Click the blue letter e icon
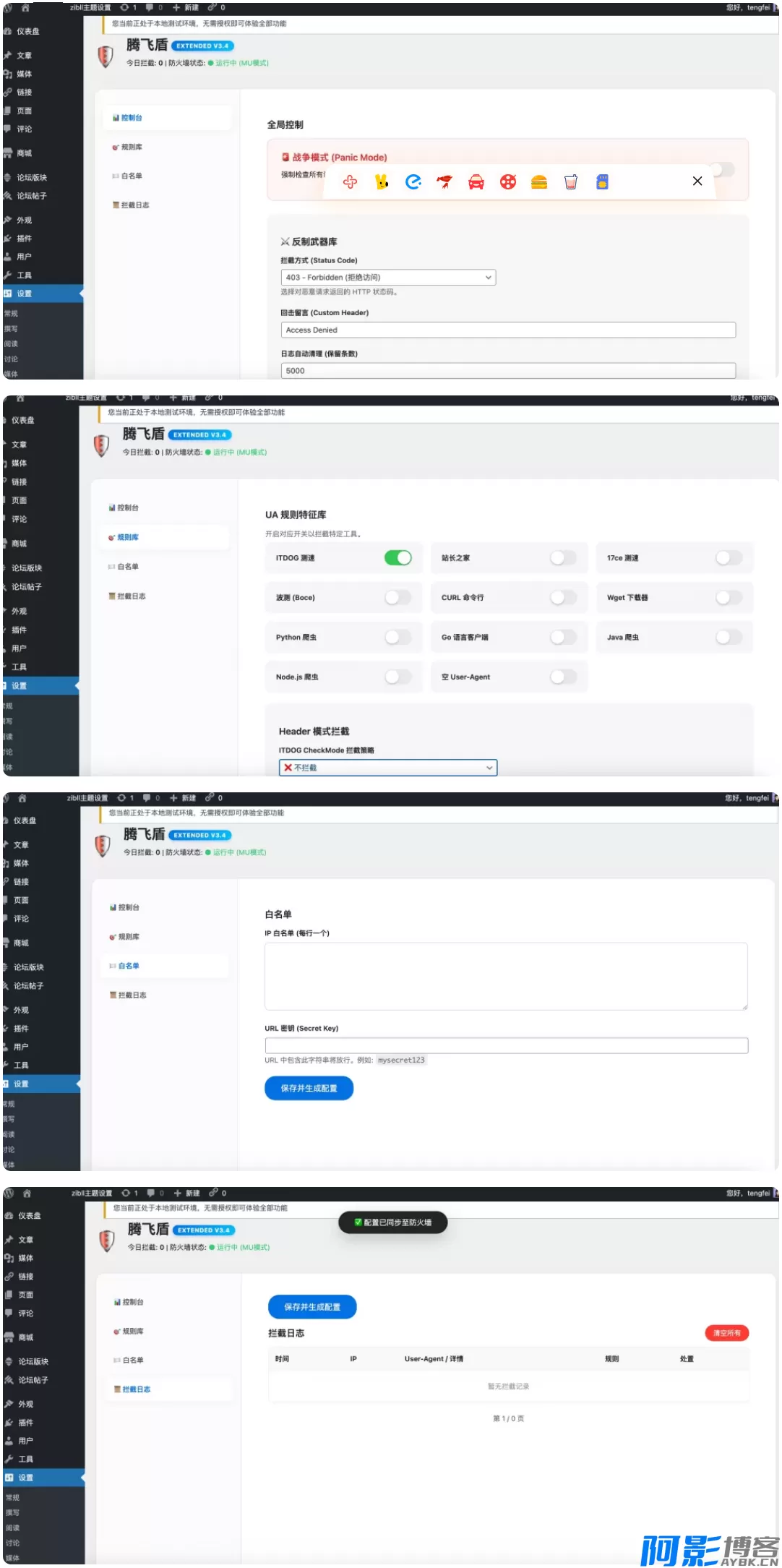 tap(413, 182)
